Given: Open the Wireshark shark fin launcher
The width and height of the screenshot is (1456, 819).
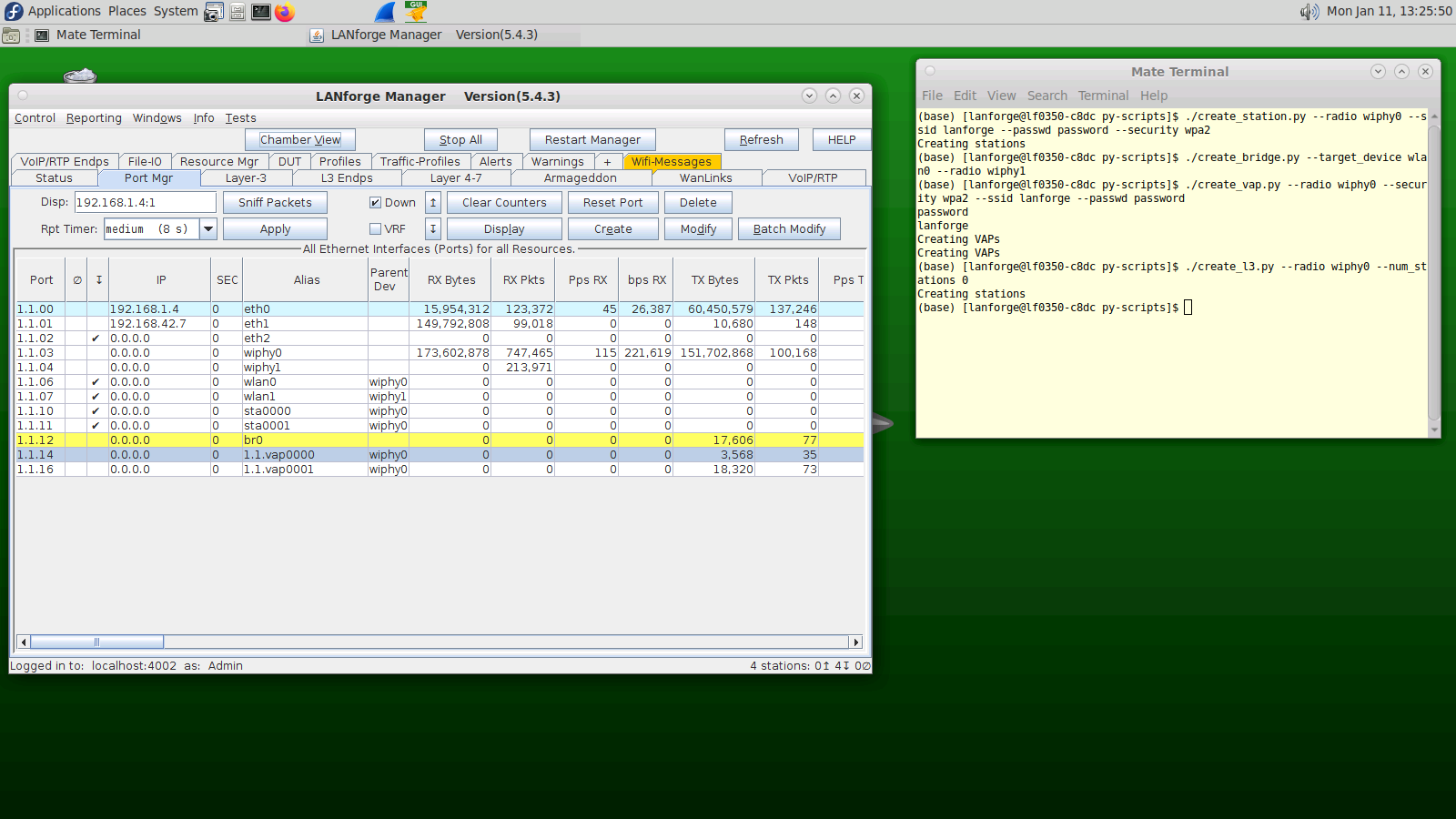Looking at the screenshot, I should (386, 12).
